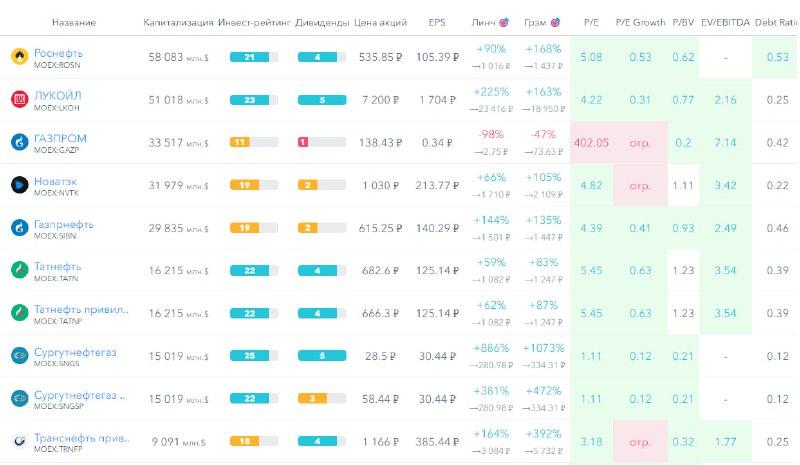
Task: Sort by the P/E Growth column header
Action: point(640,22)
